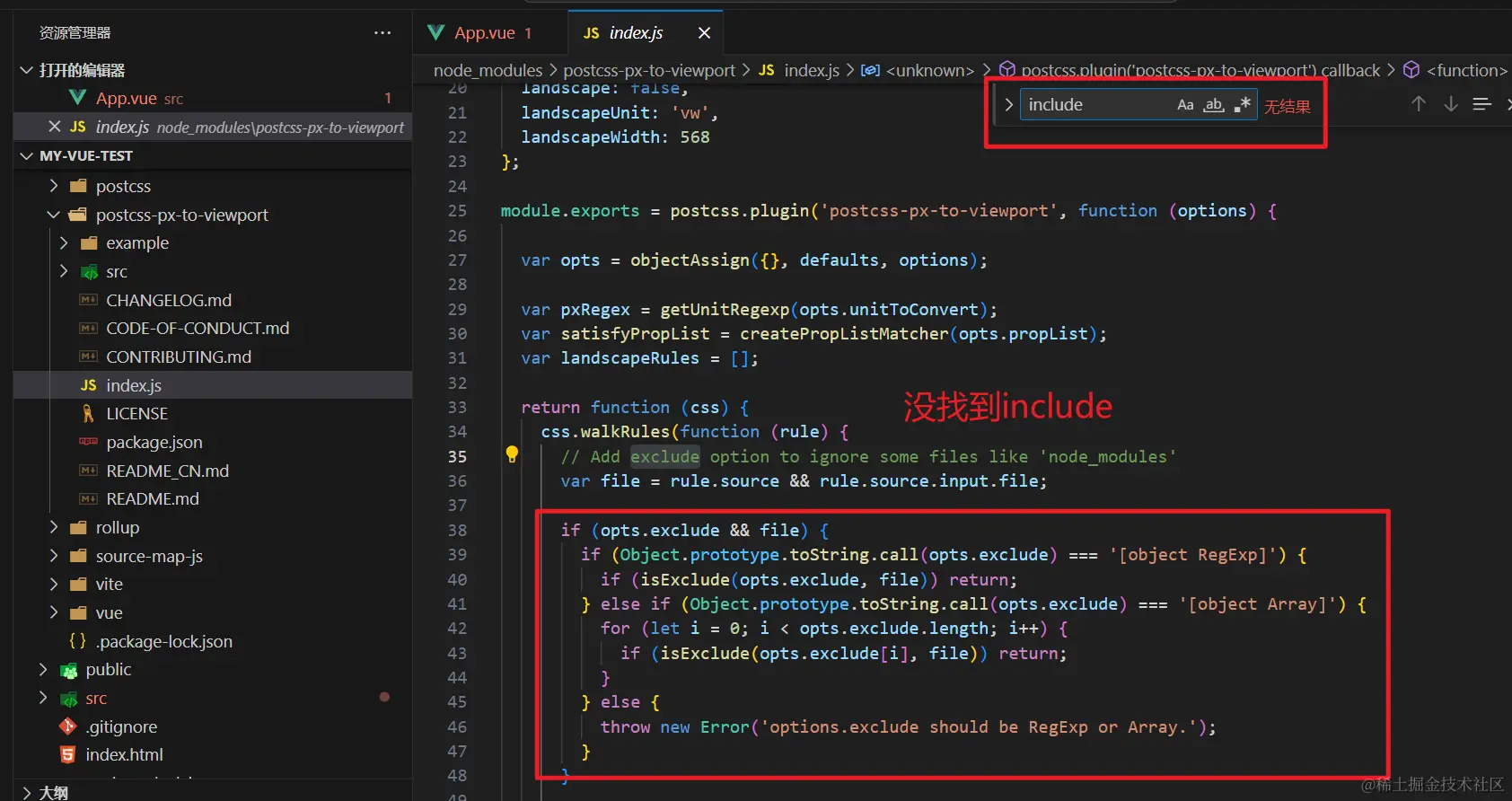Open CONTRIBUTING.md file
Image resolution: width=1512 pixels, height=801 pixels.
click(x=179, y=356)
